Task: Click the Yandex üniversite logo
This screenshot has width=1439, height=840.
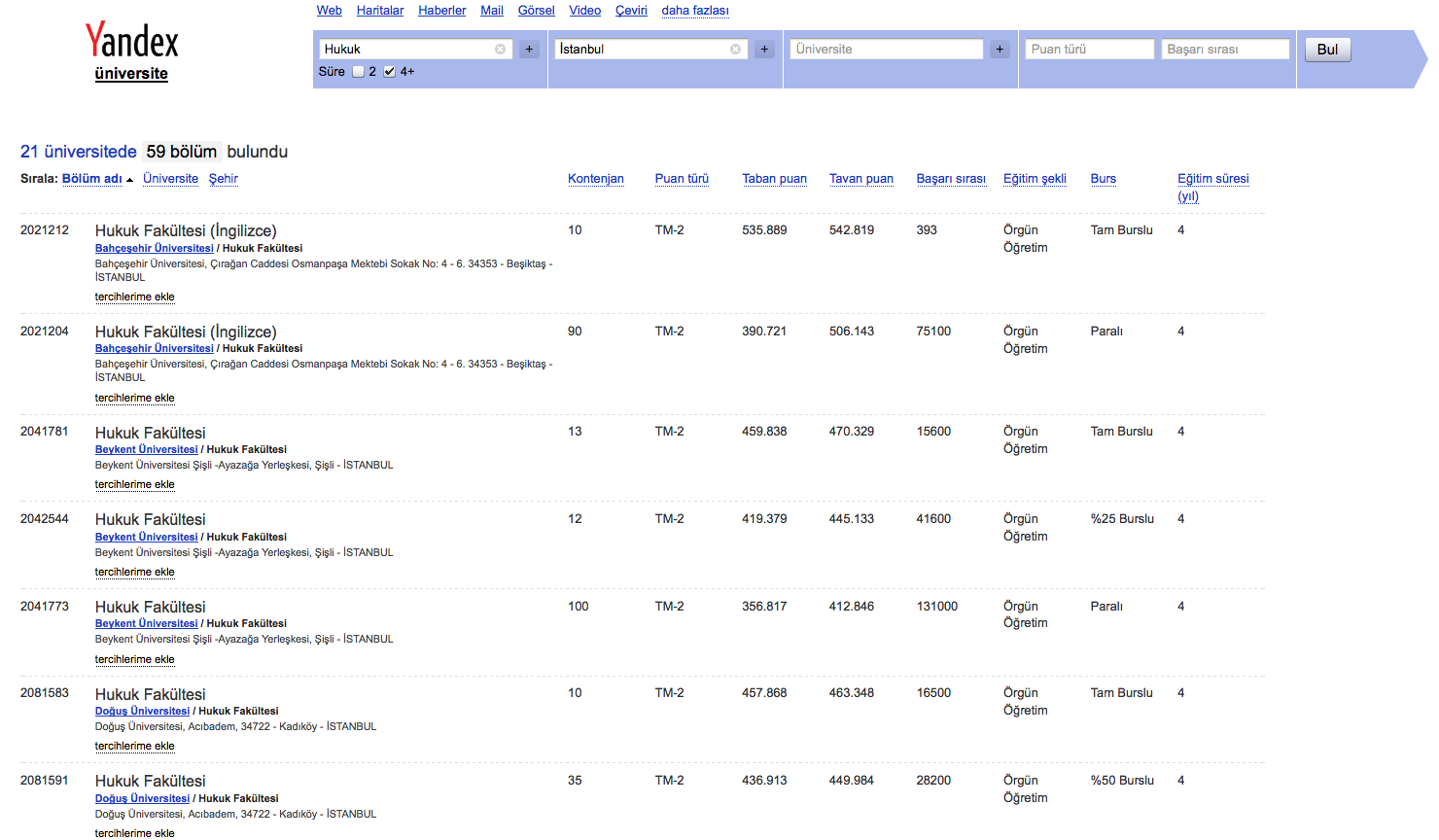Action: click(131, 52)
